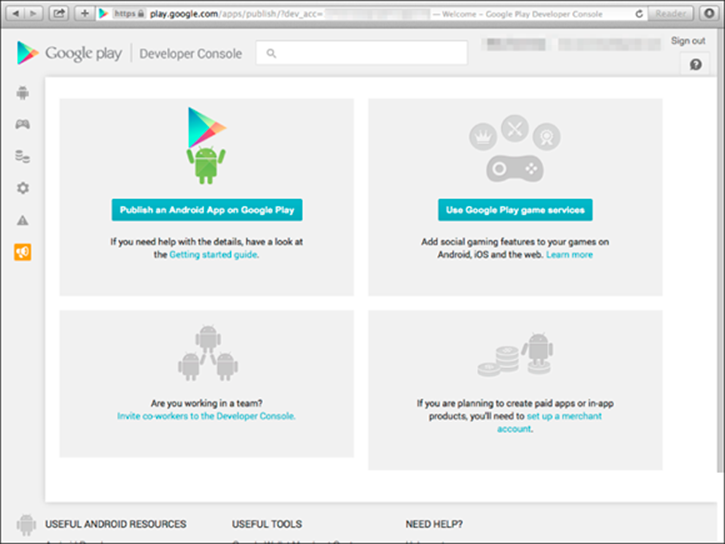Open Alerts warning triangle sidebar icon
The height and width of the screenshot is (544, 725).
(x=23, y=220)
